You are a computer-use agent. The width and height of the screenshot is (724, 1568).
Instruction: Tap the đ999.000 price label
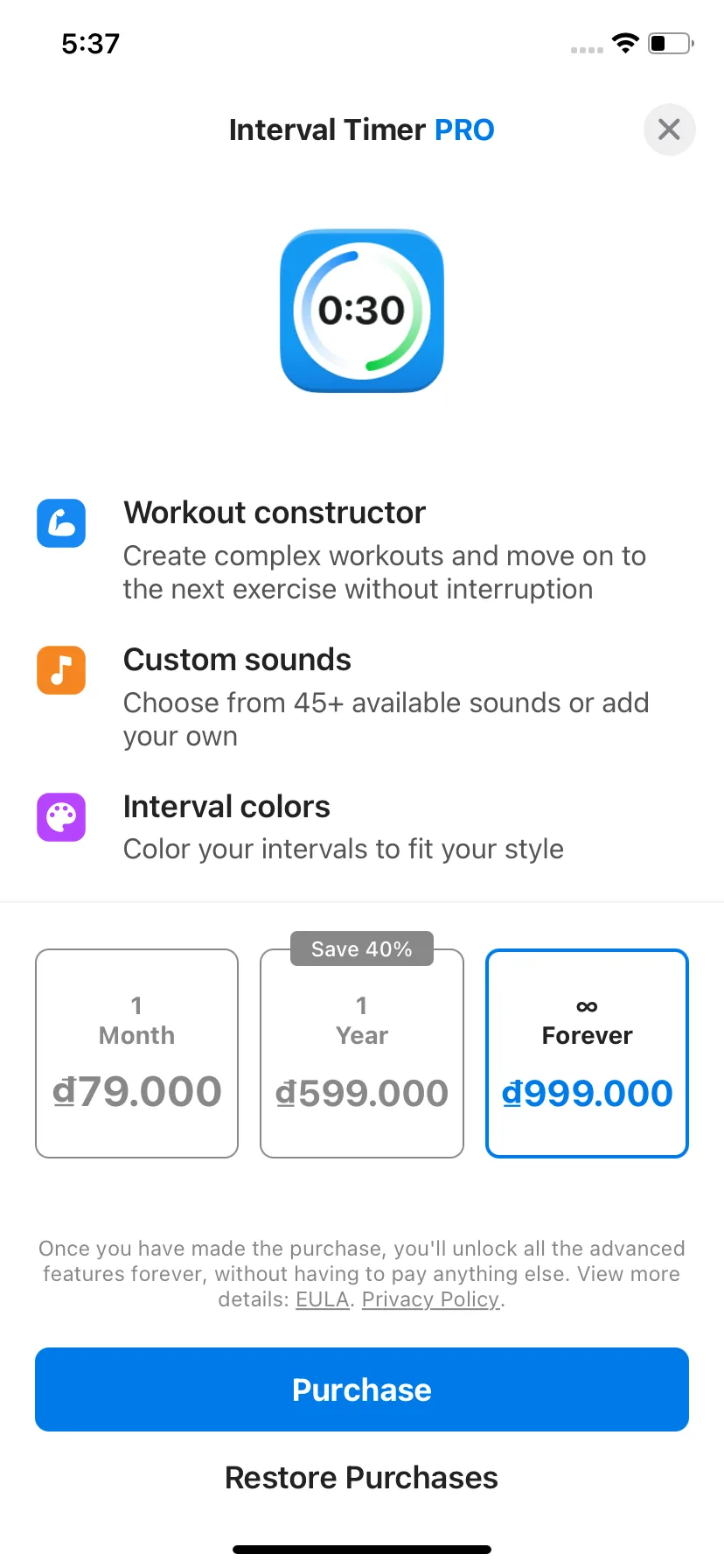[587, 1094]
